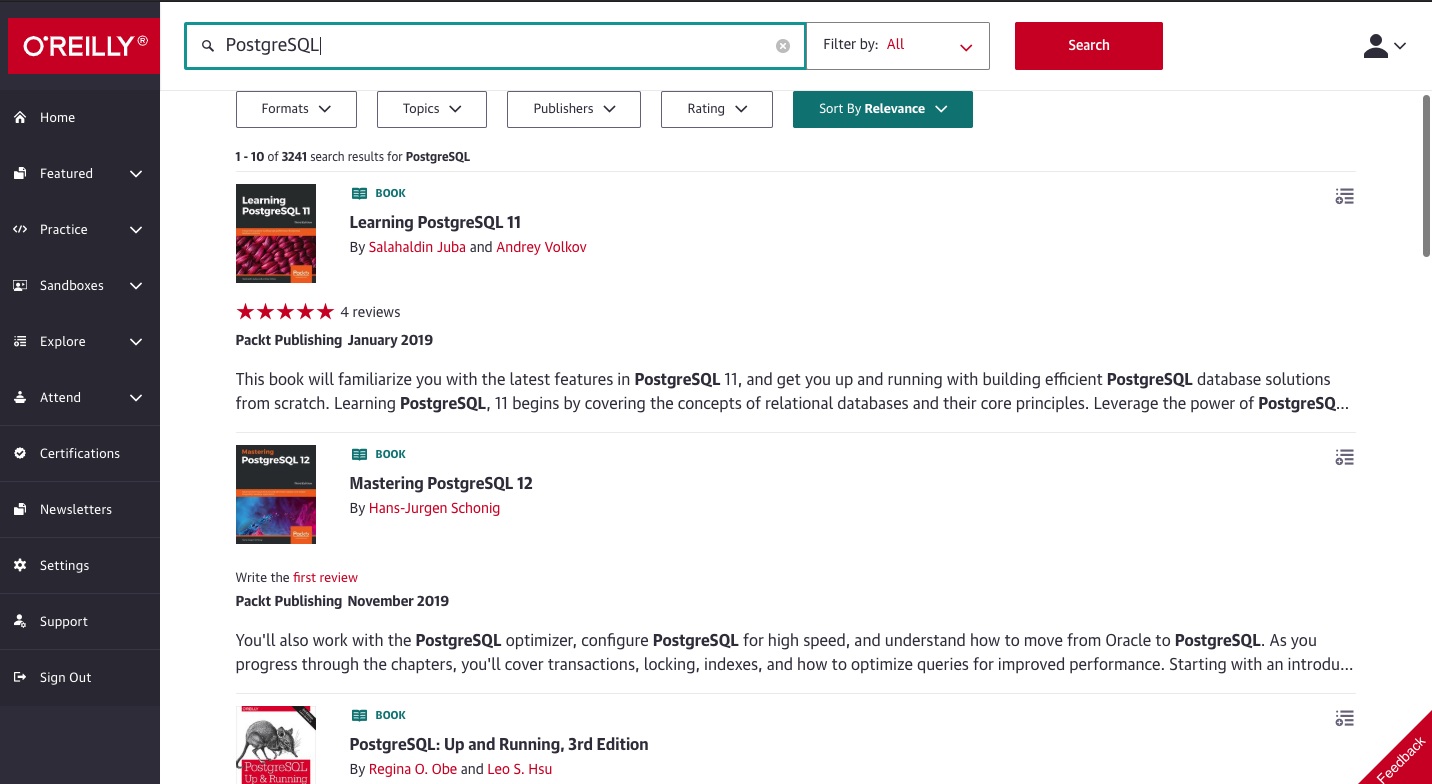This screenshot has width=1432, height=784.
Task: Click the 4 reviews text
Action: point(370,312)
